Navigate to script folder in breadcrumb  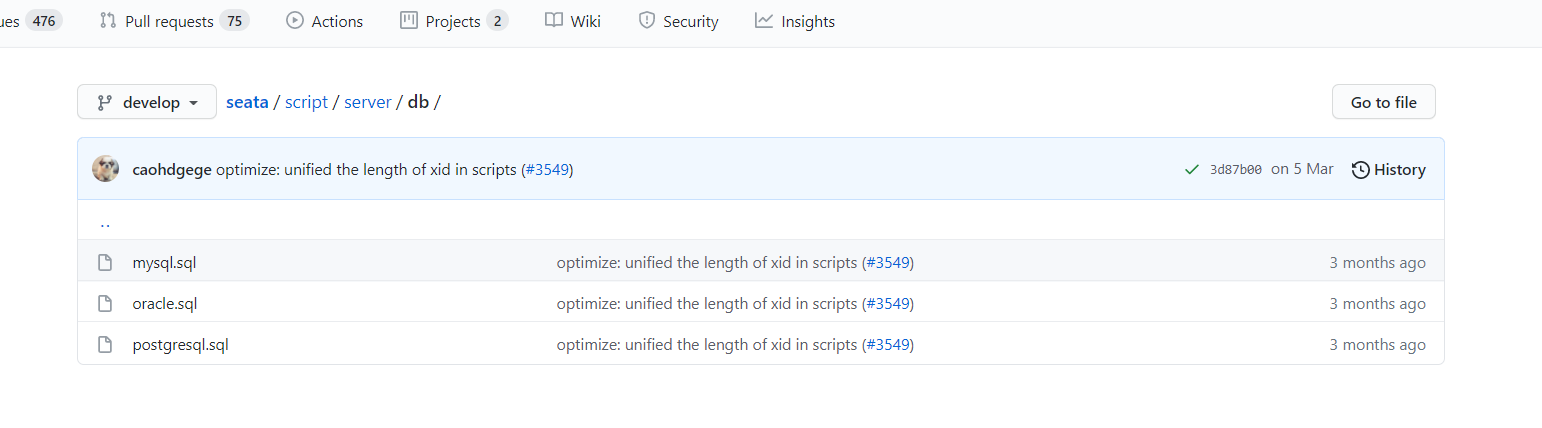(x=306, y=102)
